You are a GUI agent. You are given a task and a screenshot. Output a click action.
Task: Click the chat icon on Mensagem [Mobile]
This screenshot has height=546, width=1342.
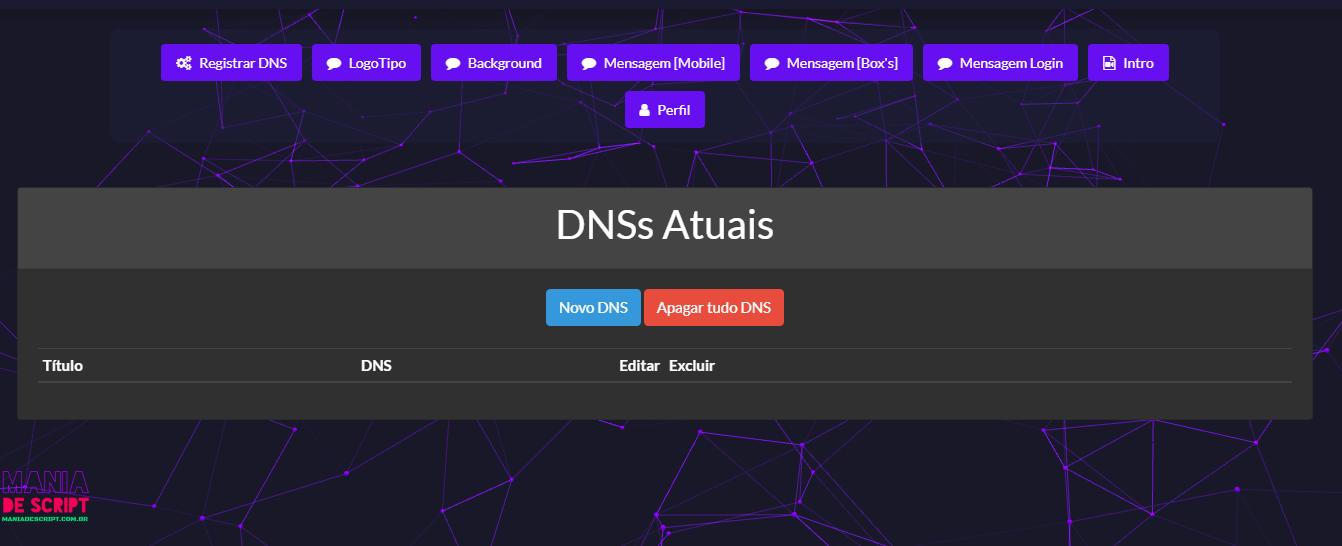click(x=589, y=63)
